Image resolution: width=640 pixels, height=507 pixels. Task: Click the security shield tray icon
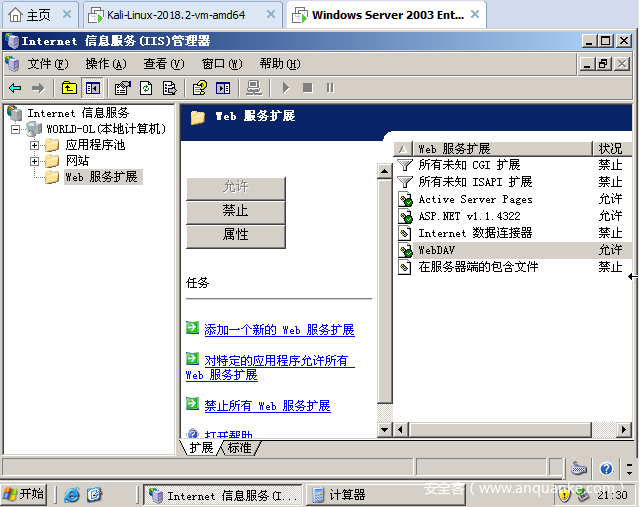pyautogui.click(x=564, y=495)
